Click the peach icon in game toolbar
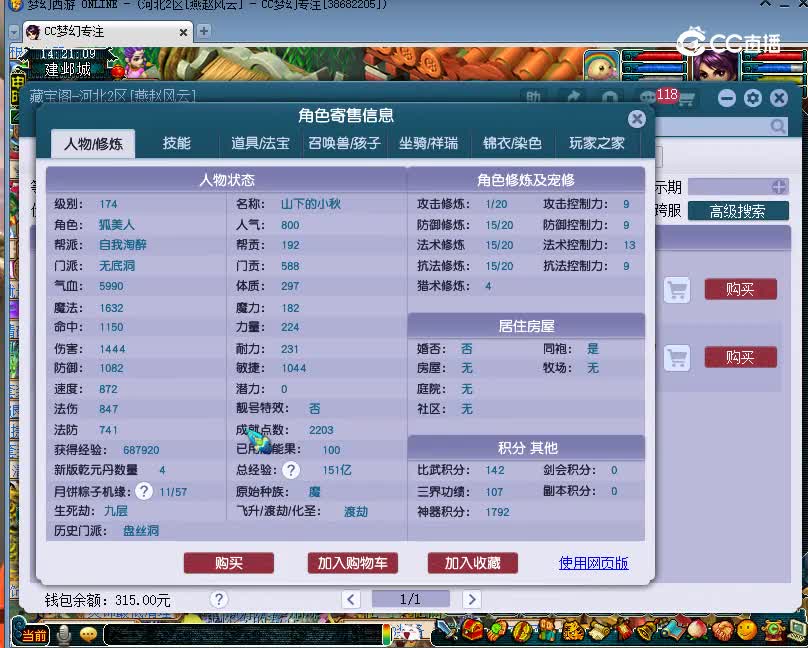 [x=697, y=629]
